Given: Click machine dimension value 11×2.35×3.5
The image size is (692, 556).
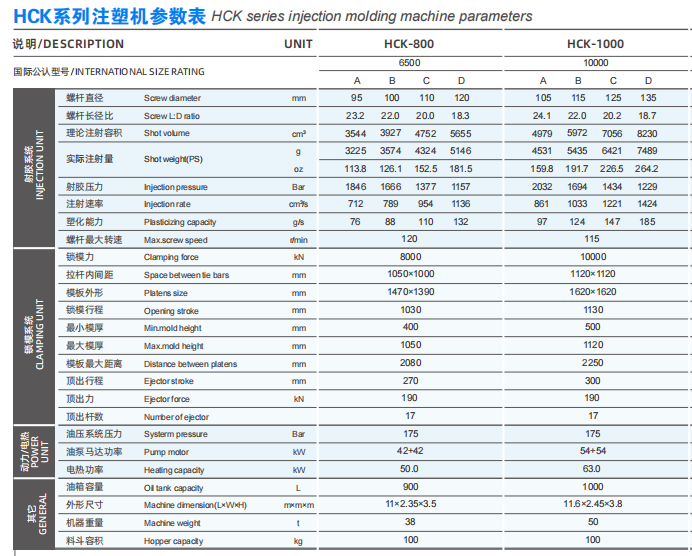Looking at the screenshot, I should (x=410, y=504).
